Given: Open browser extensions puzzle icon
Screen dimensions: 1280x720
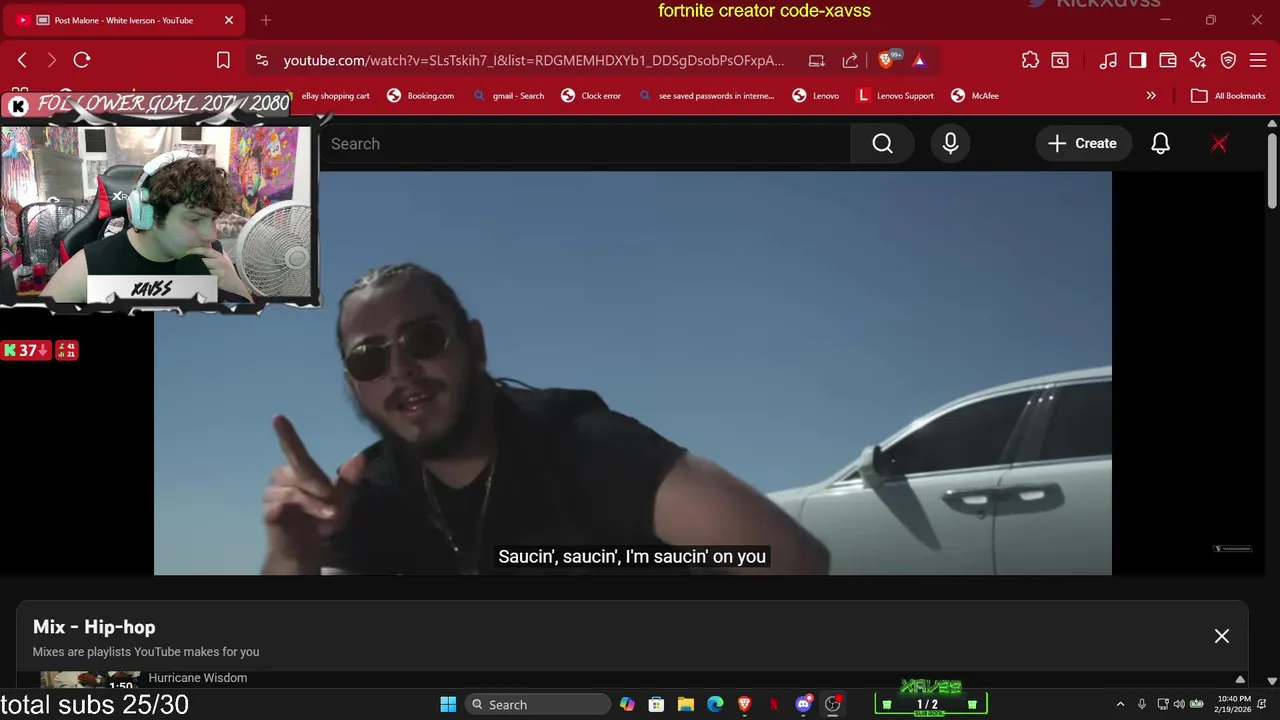Looking at the screenshot, I should tap(1030, 60).
